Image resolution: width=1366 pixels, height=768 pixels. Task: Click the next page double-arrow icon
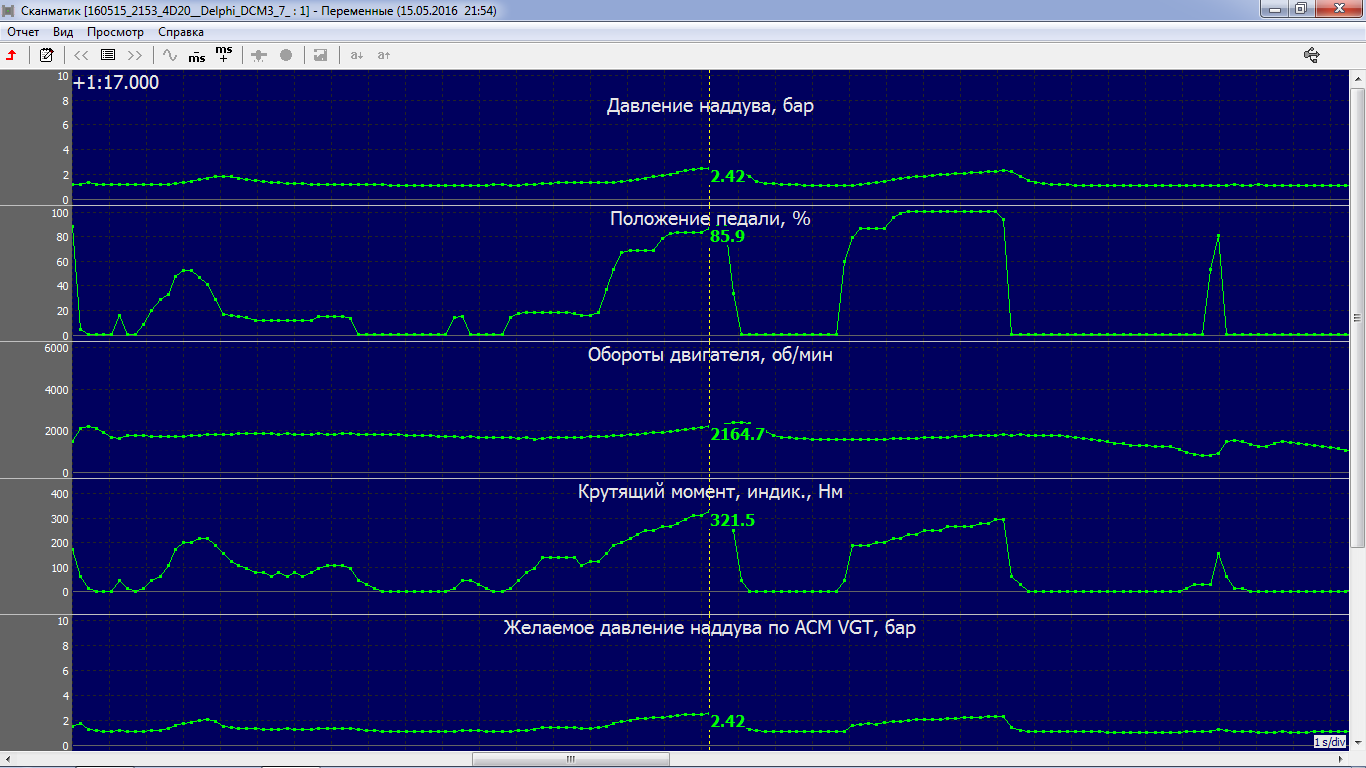pyautogui.click(x=135, y=55)
